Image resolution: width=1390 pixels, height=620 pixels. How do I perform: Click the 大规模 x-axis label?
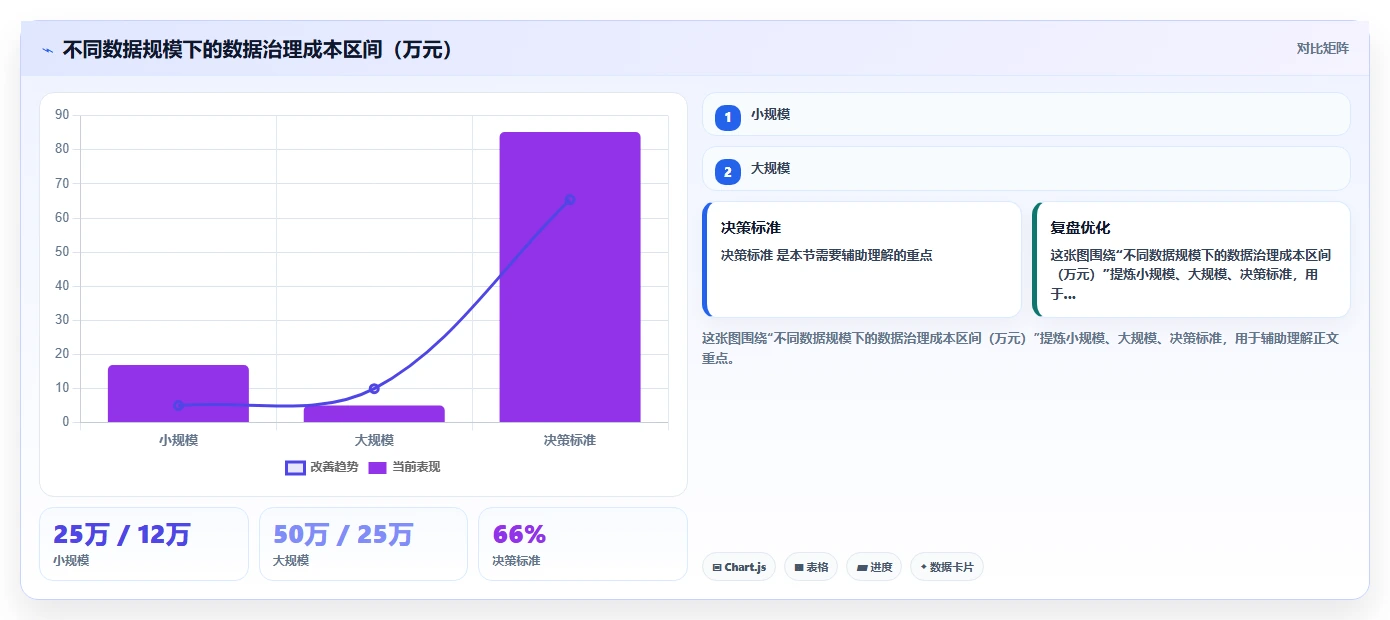pos(374,440)
